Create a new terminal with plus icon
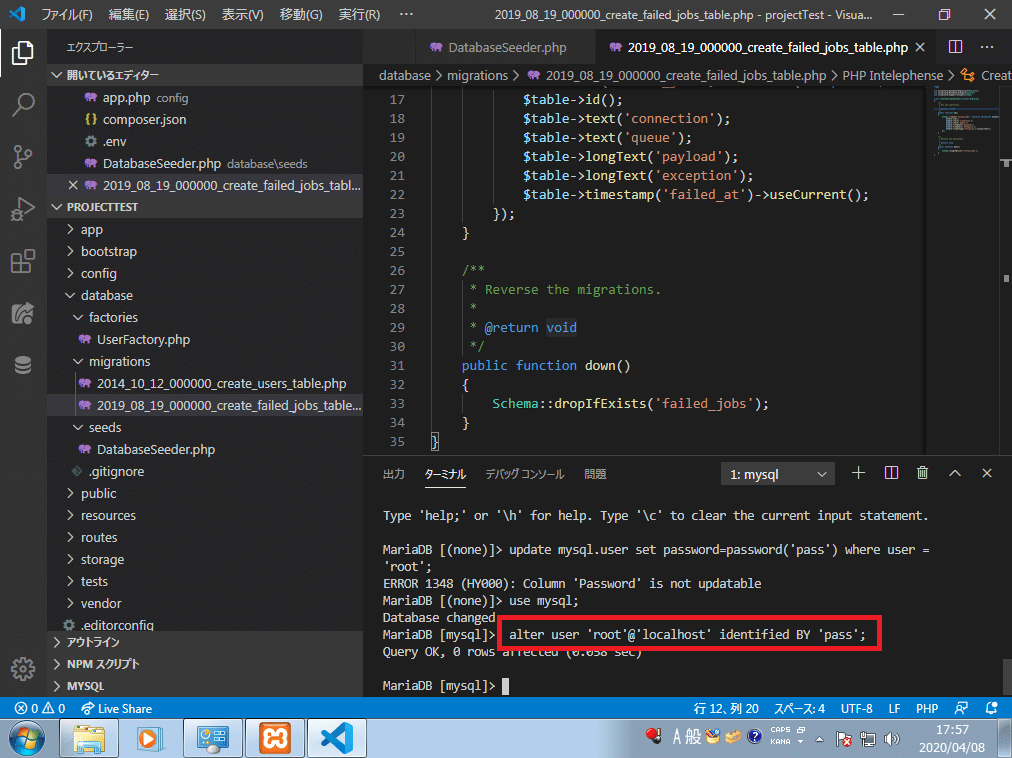 point(858,473)
